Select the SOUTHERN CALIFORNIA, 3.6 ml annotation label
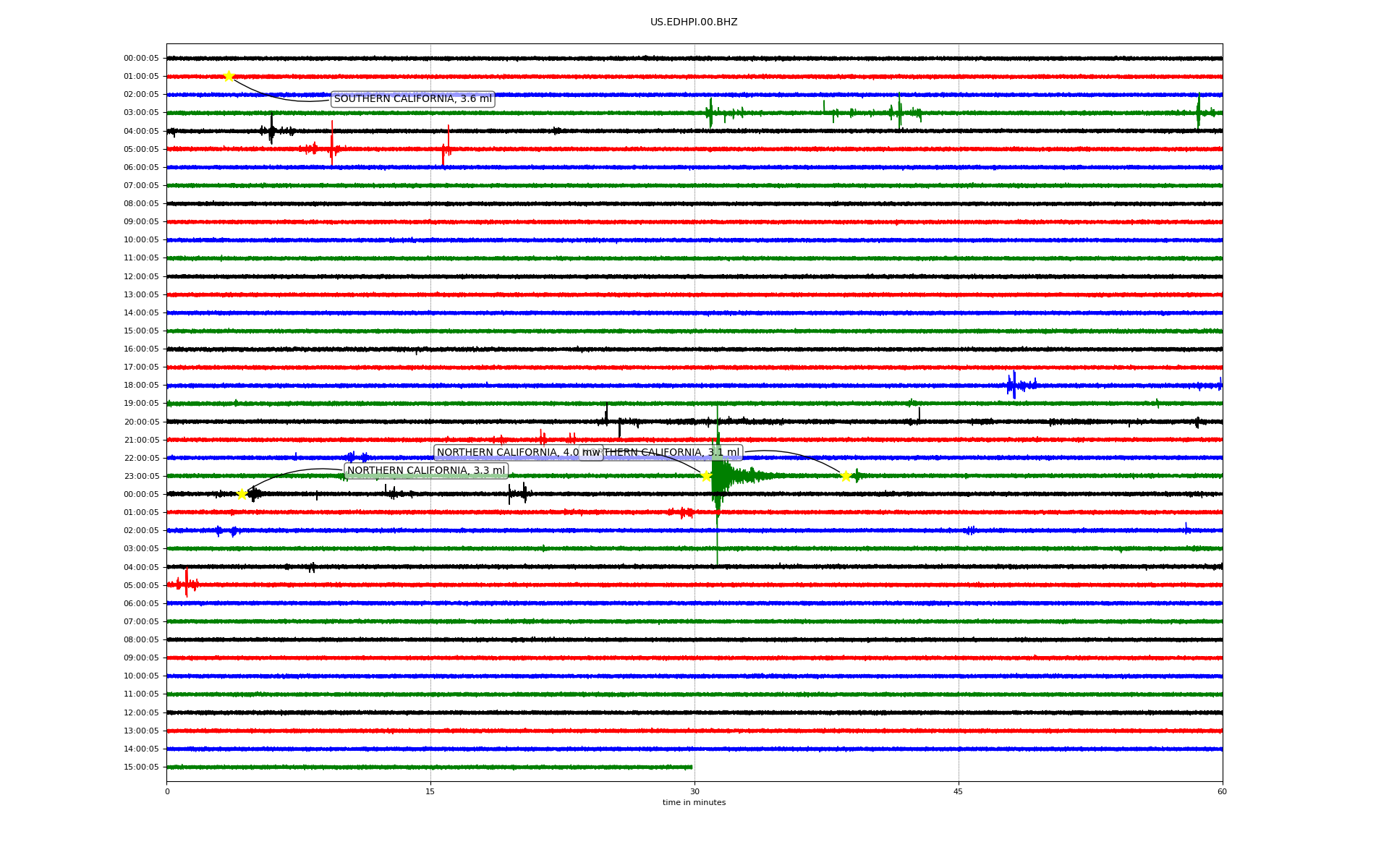Viewport: 1389px width, 868px height. (x=412, y=99)
